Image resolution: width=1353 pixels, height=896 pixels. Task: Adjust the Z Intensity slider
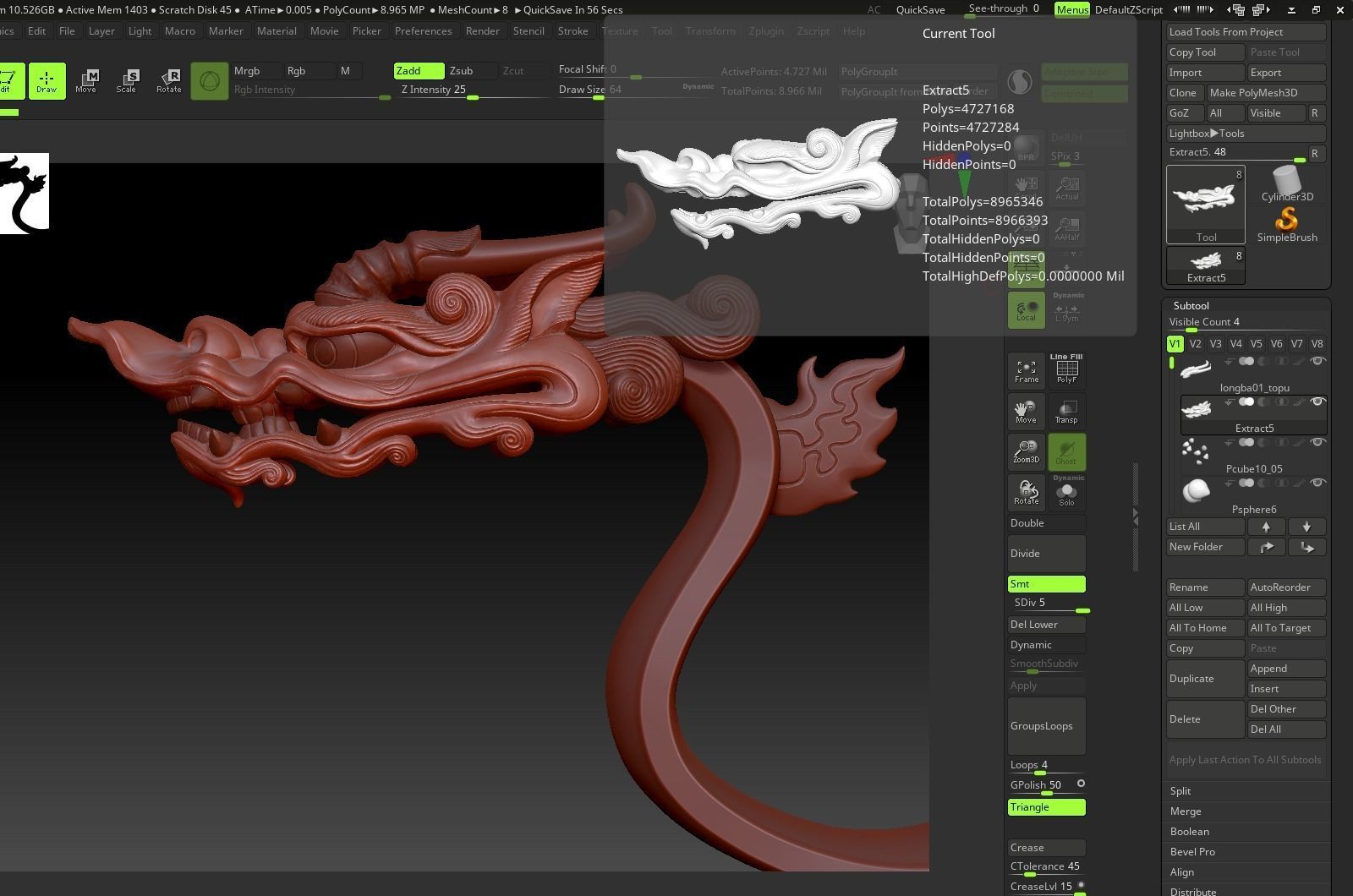[x=472, y=90]
